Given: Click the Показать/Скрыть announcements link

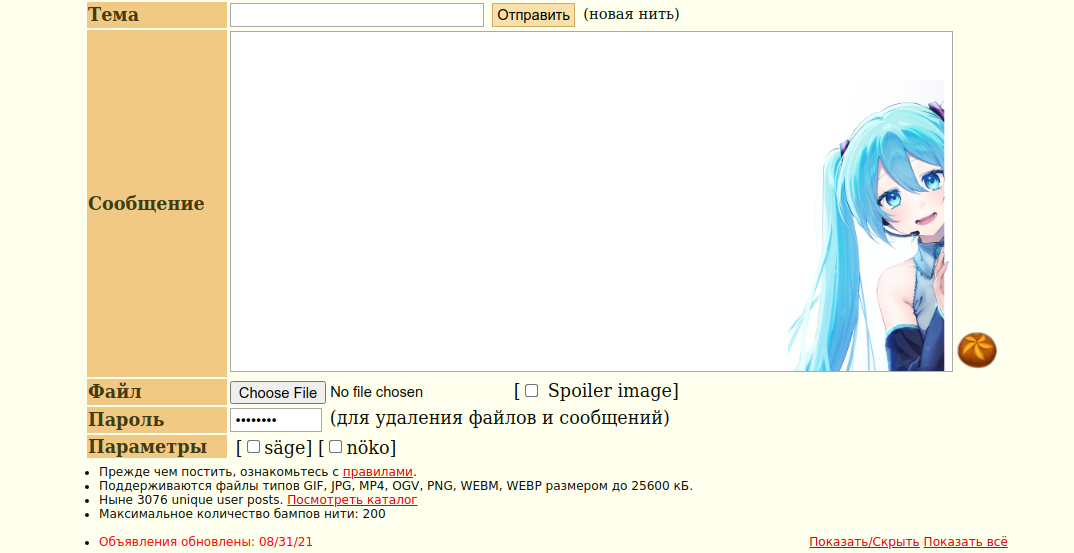Looking at the screenshot, I should 864,542.
